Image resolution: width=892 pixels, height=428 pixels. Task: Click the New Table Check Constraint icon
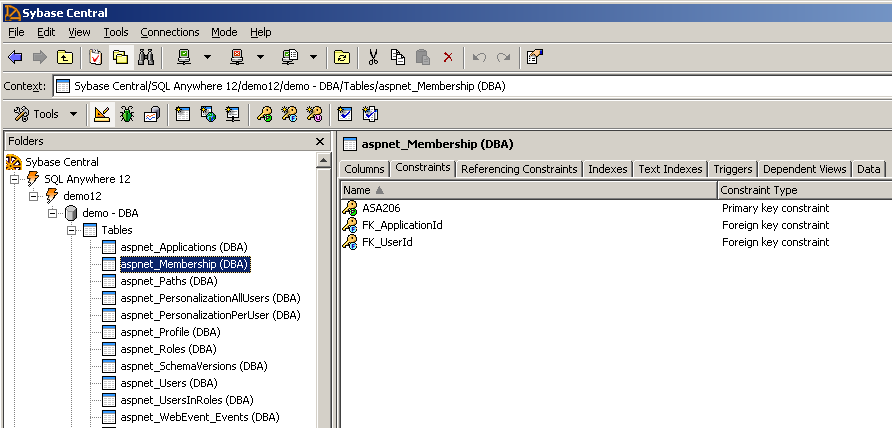pos(345,114)
